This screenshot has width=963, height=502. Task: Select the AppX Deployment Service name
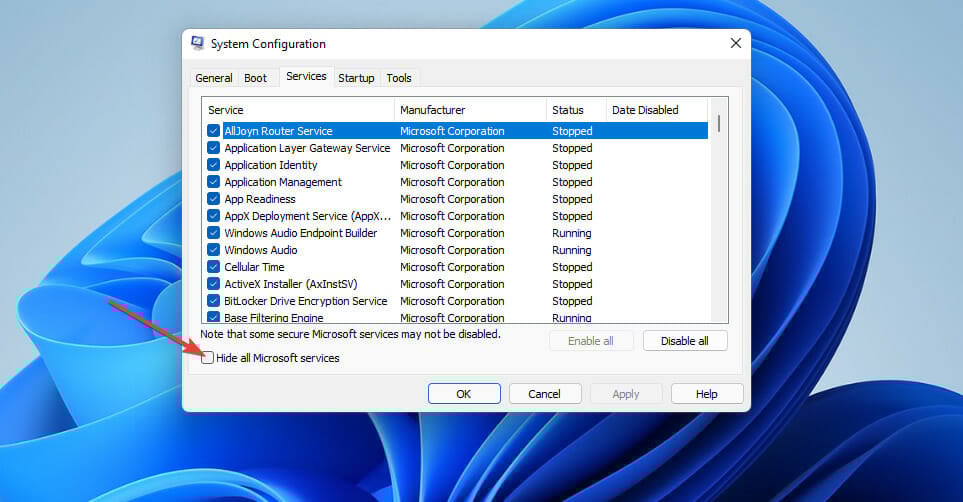pos(308,216)
